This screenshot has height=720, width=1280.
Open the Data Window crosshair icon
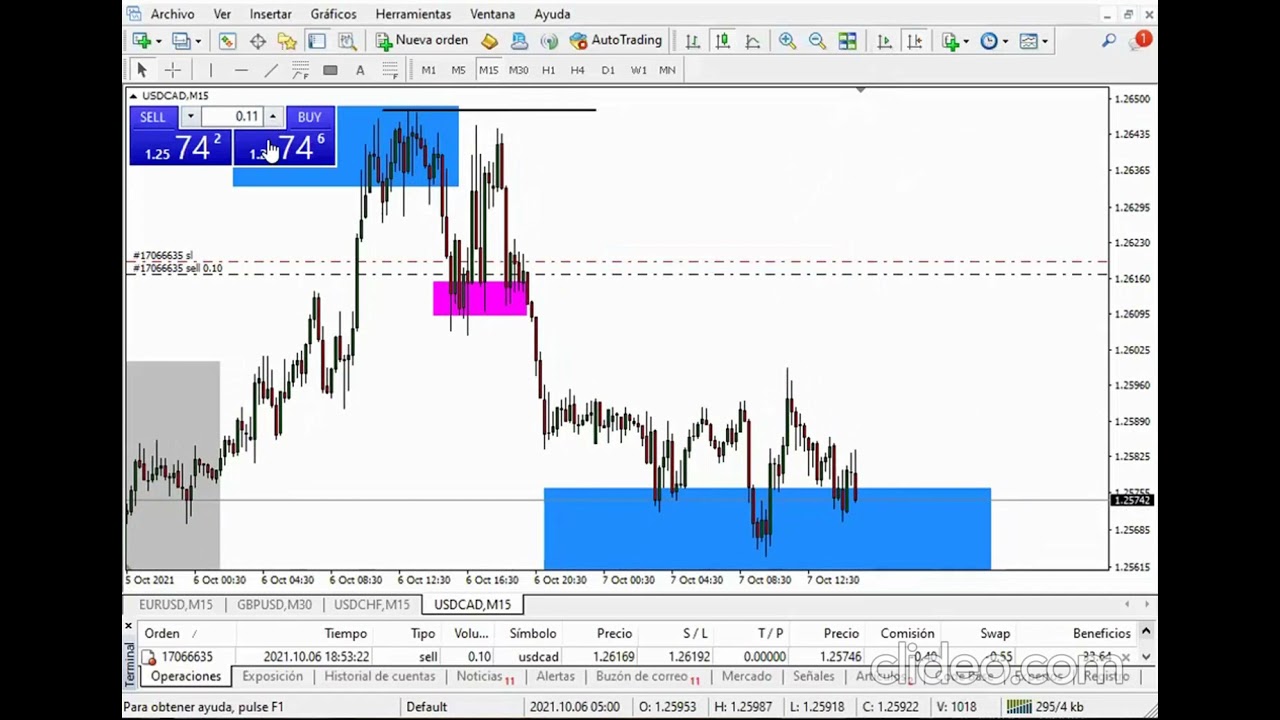coord(258,41)
